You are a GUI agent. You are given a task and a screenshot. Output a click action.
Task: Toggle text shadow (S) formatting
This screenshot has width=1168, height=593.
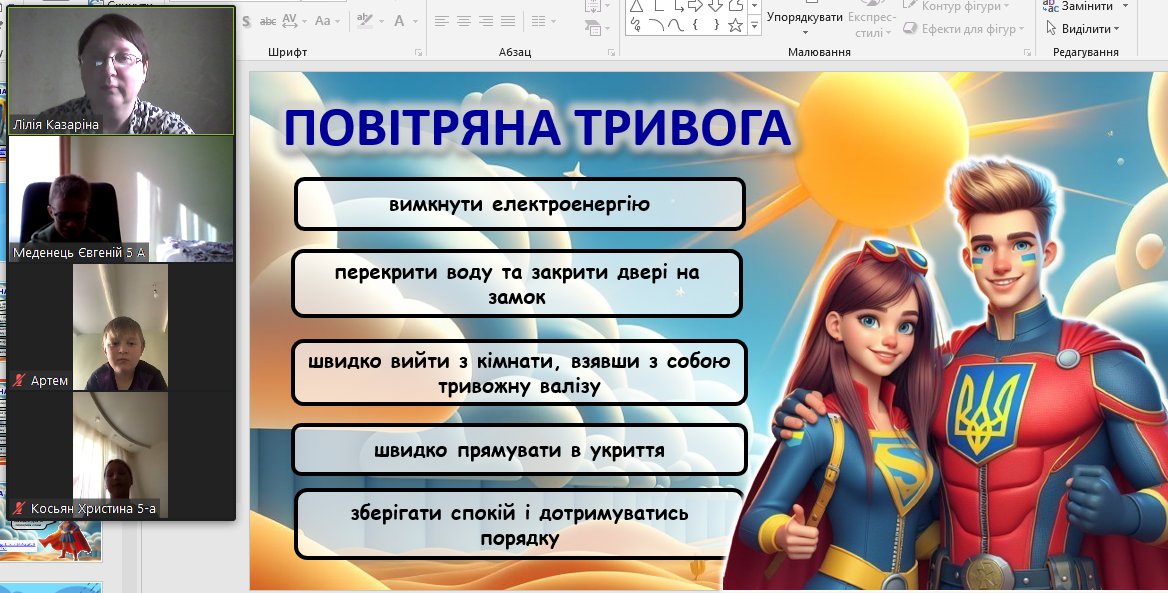(x=247, y=21)
